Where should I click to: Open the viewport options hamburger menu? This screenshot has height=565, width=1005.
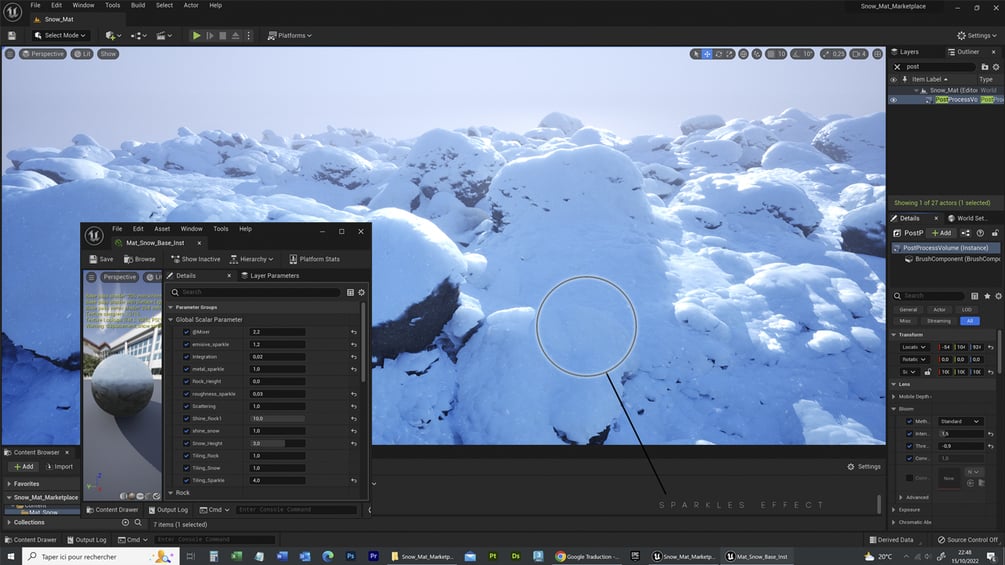point(10,54)
